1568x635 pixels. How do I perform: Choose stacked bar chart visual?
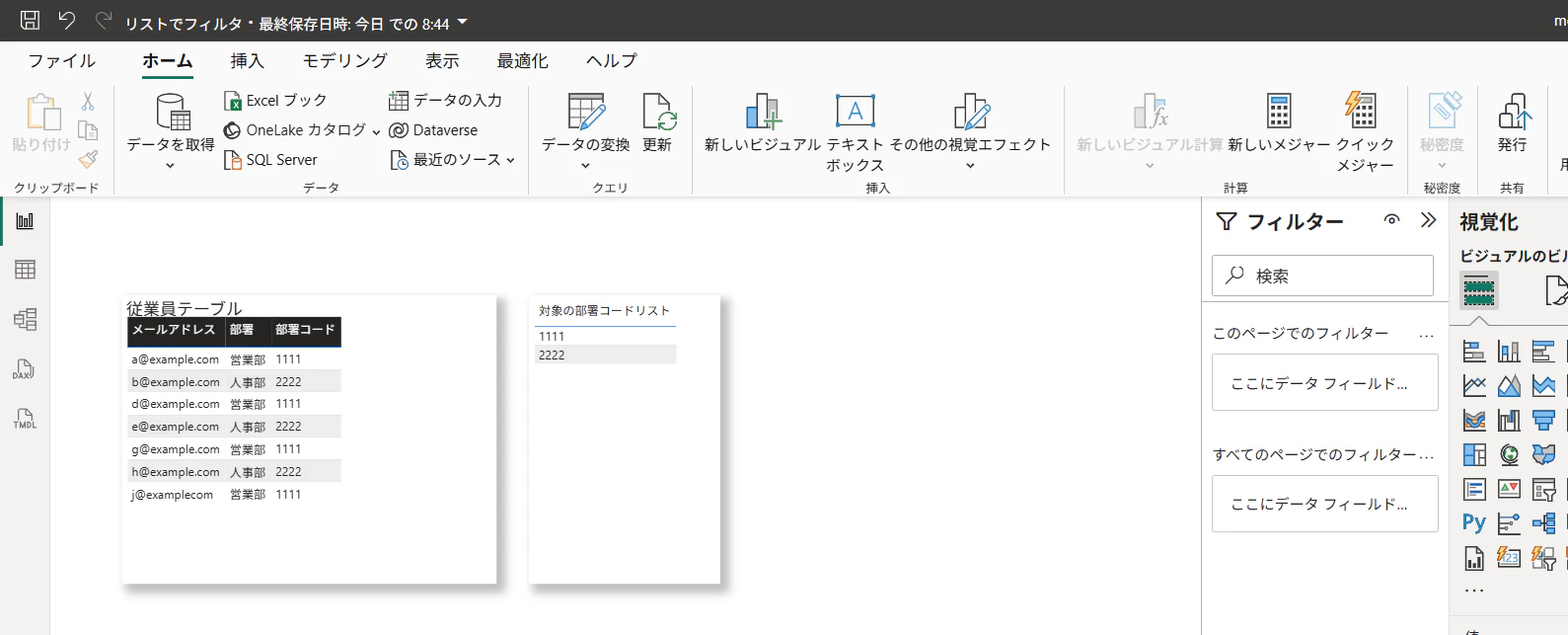1474,351
